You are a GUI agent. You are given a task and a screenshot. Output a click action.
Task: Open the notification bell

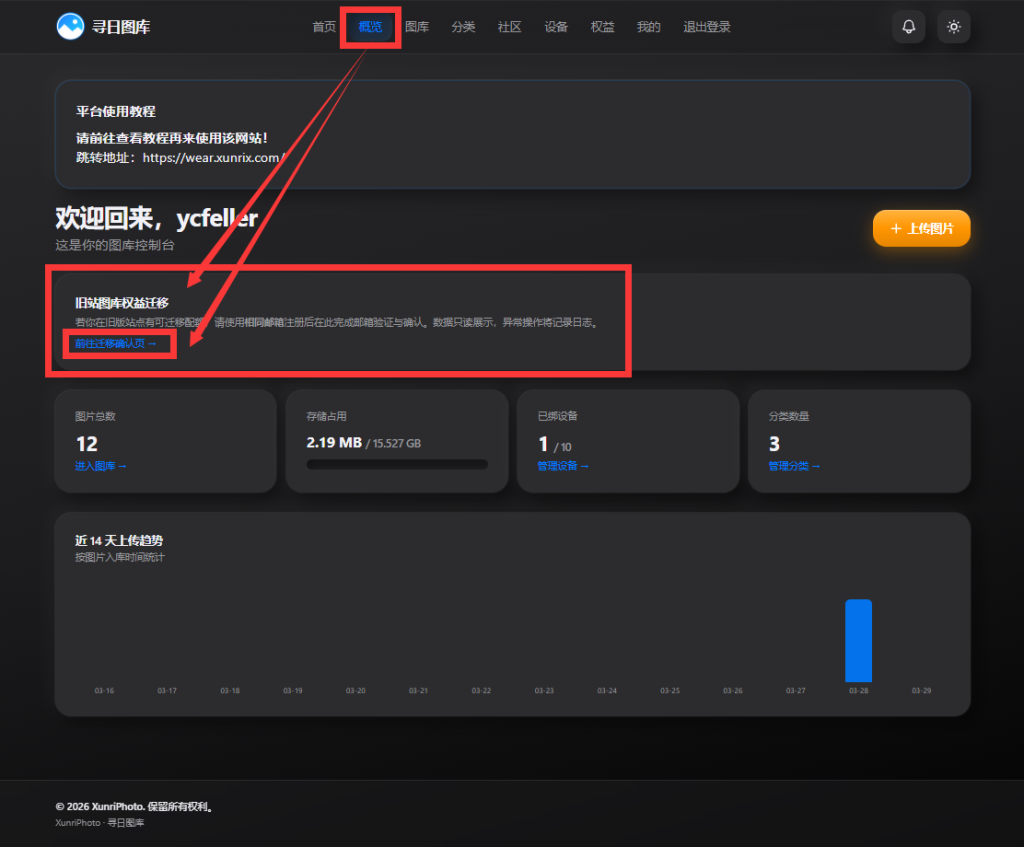[x=908, y=27]
